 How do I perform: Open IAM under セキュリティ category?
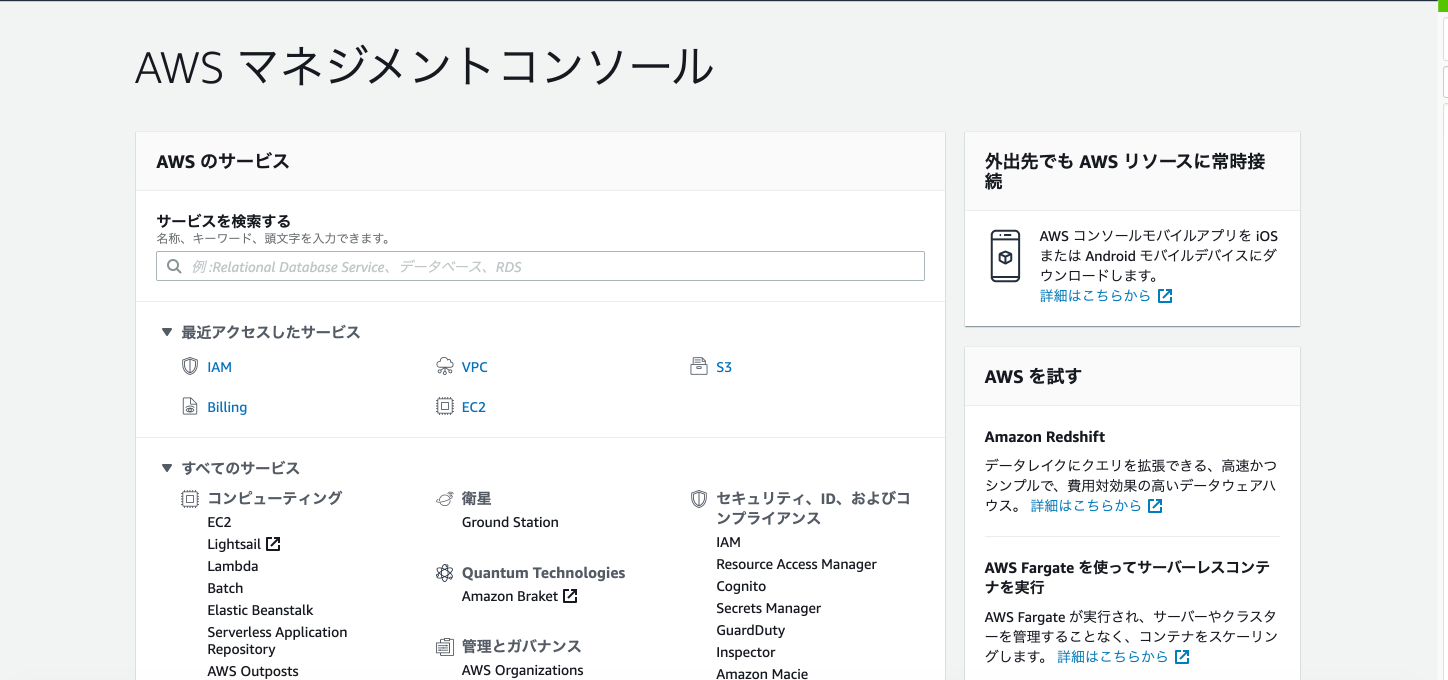(x=728, y=542)
